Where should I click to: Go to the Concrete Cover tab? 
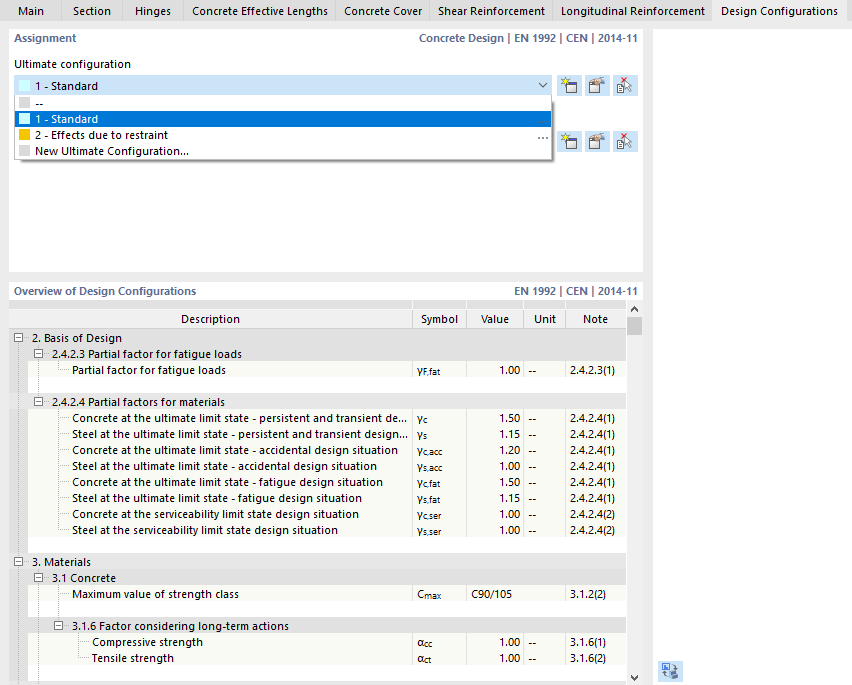click(383, 11)
